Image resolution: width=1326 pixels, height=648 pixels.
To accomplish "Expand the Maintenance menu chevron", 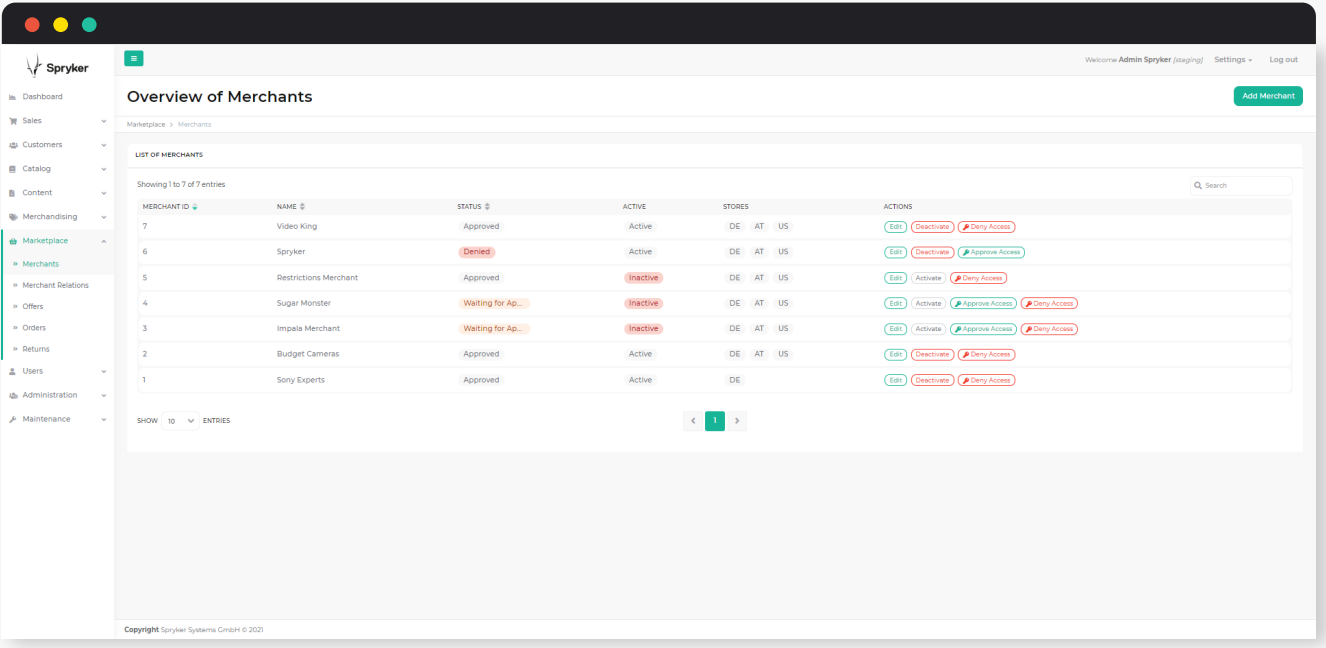I will (104, 419).
